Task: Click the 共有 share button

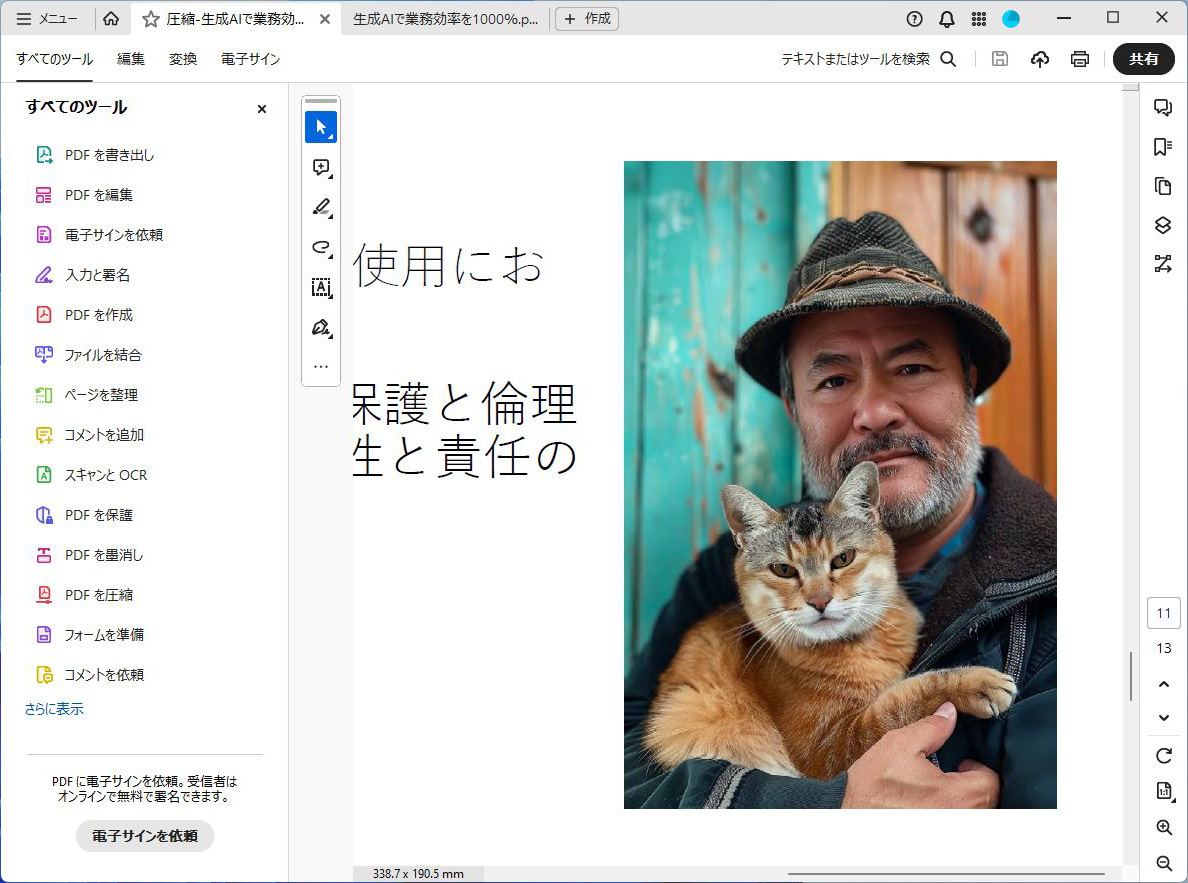Action: click(1143, 59)
